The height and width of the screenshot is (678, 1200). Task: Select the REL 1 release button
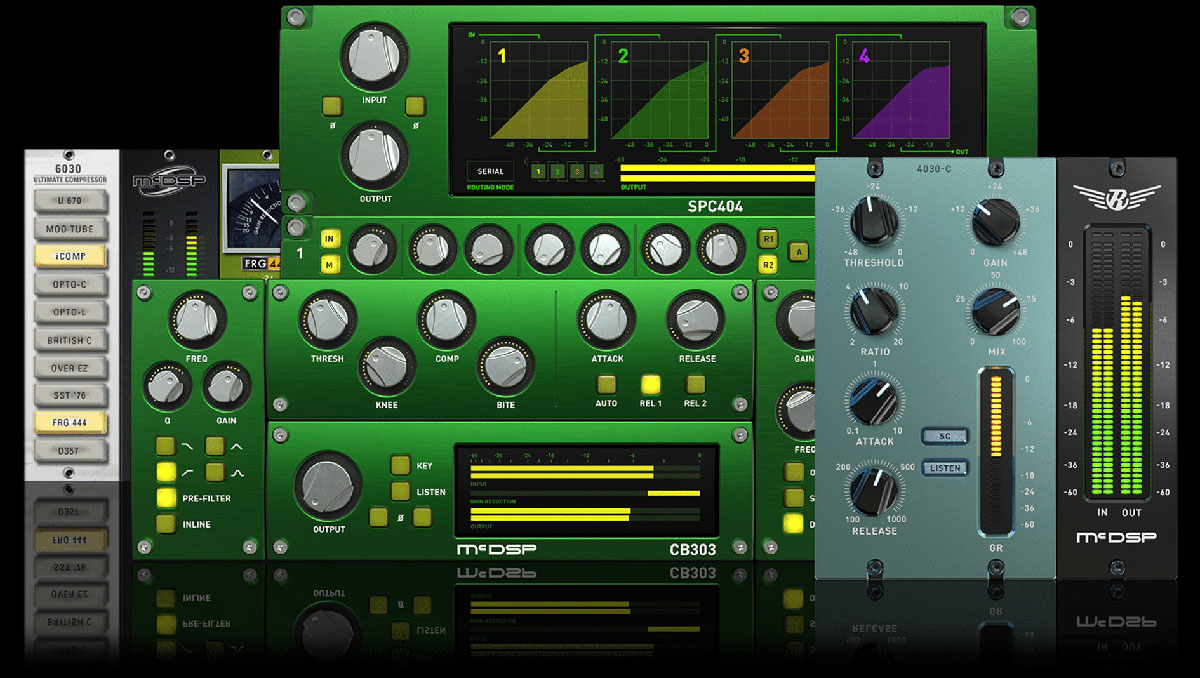pos(651,384)
